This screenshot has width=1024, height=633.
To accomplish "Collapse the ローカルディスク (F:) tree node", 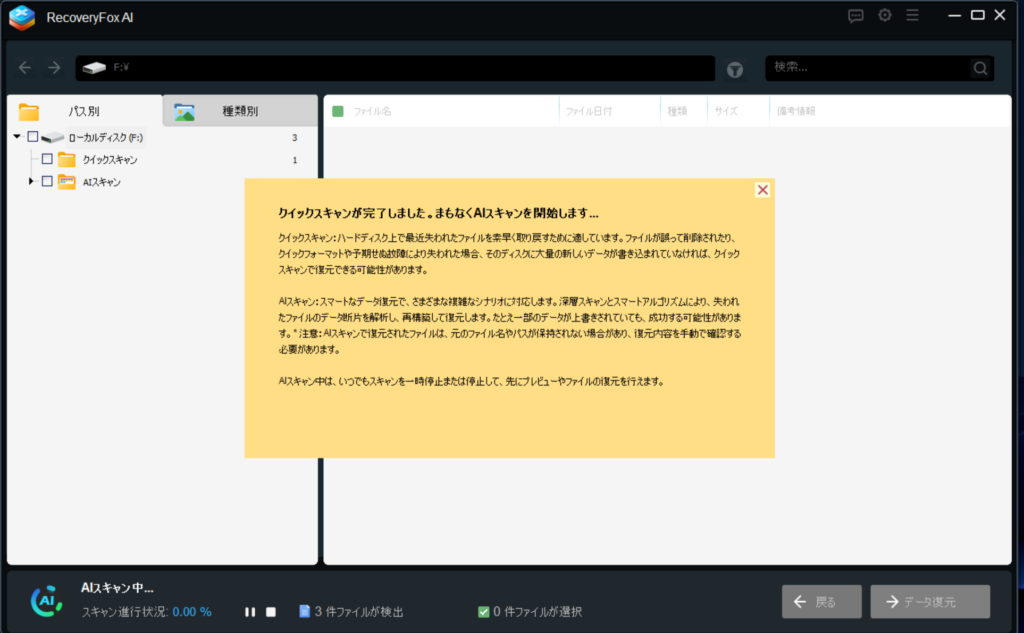I will pyautogui.click(x=17, y=137).
